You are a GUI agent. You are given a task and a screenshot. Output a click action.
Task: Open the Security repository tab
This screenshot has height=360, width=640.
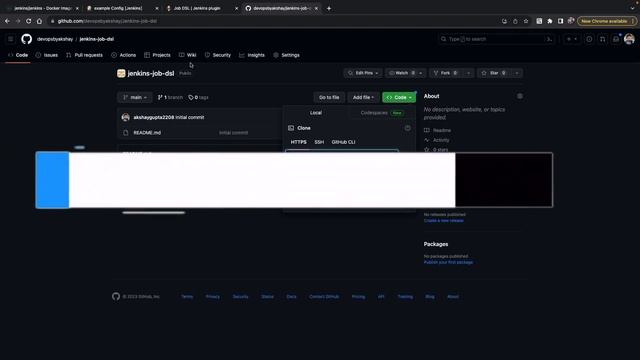pyautogui.click(x=218, y=55)
